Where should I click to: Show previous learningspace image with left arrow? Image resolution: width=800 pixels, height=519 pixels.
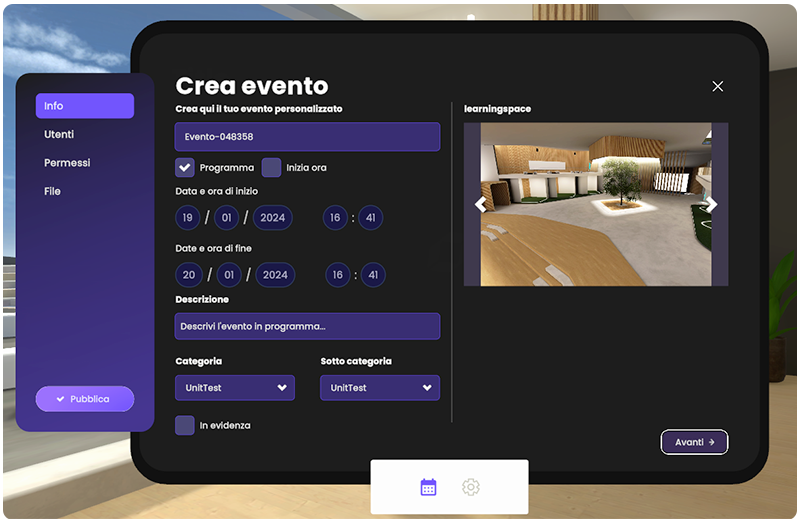pos(480,205)
